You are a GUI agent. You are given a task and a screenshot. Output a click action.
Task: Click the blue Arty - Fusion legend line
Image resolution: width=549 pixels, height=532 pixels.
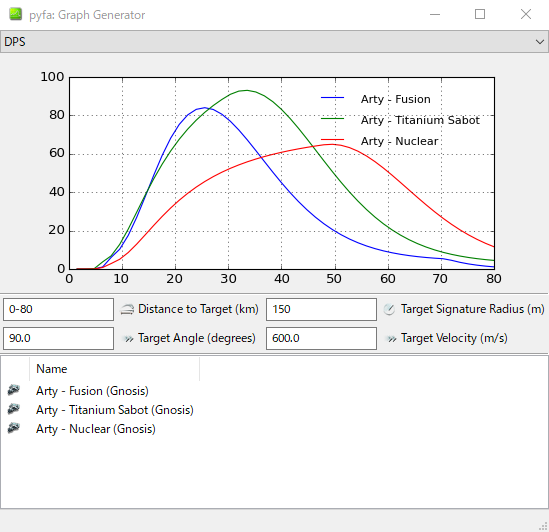coord(332,98)
